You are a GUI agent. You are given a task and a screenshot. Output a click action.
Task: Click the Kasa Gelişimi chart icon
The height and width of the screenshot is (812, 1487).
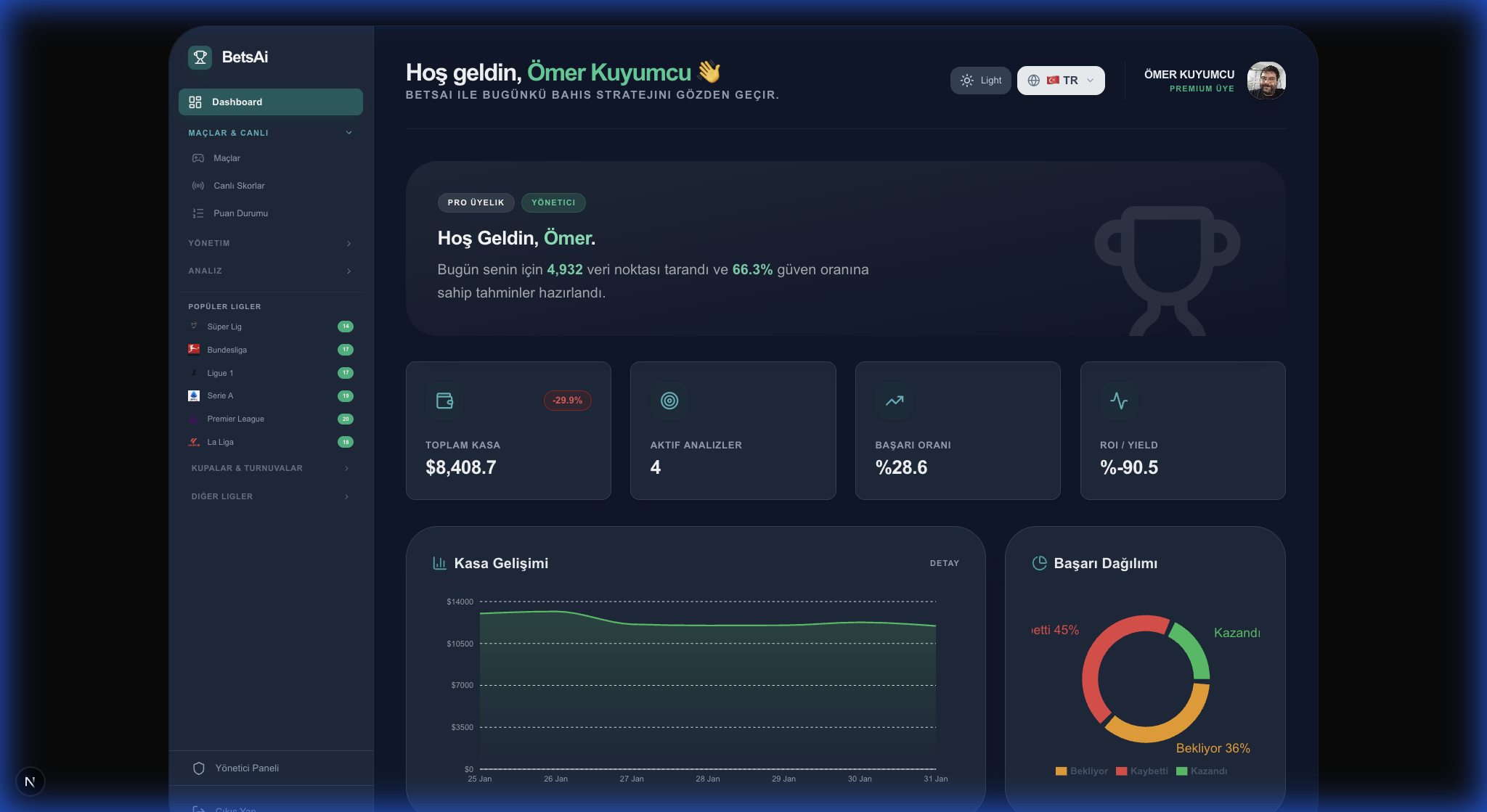(439, 562)
